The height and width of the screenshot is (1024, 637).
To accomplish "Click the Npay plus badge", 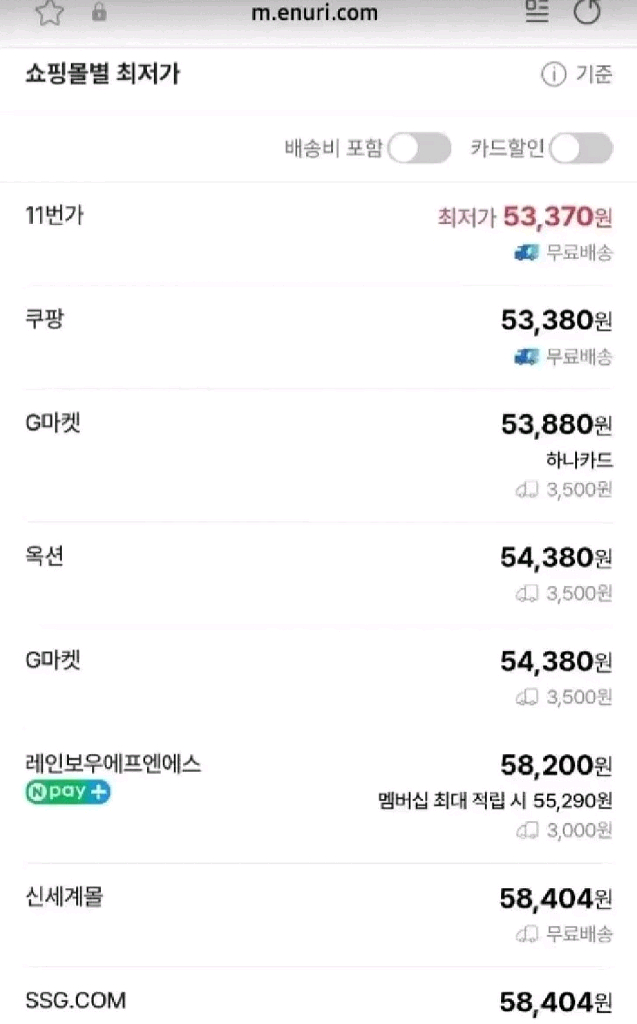I will (x=67, y=792).
